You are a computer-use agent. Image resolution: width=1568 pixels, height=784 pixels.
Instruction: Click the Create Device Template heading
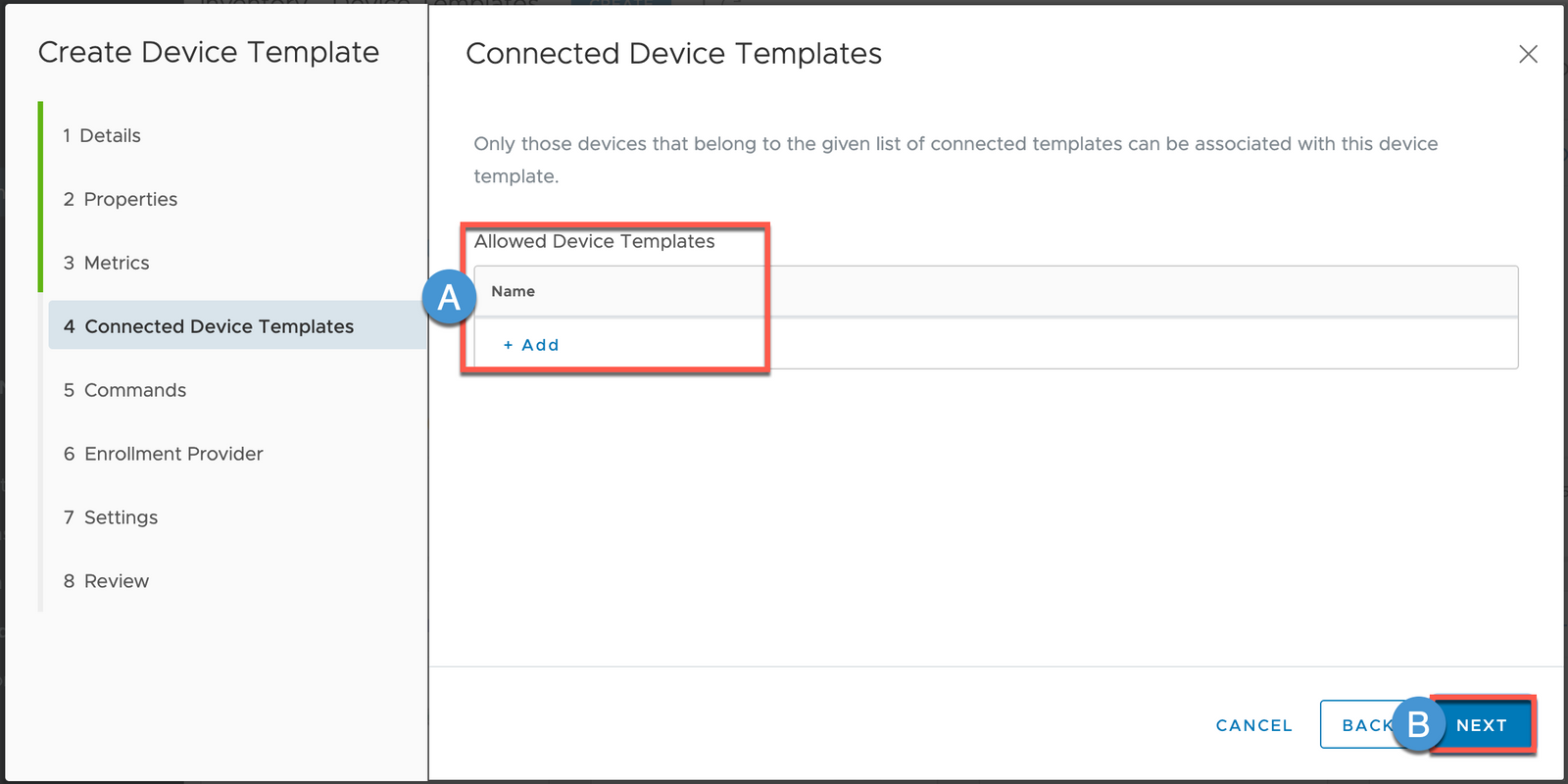(x=209, y=52)
